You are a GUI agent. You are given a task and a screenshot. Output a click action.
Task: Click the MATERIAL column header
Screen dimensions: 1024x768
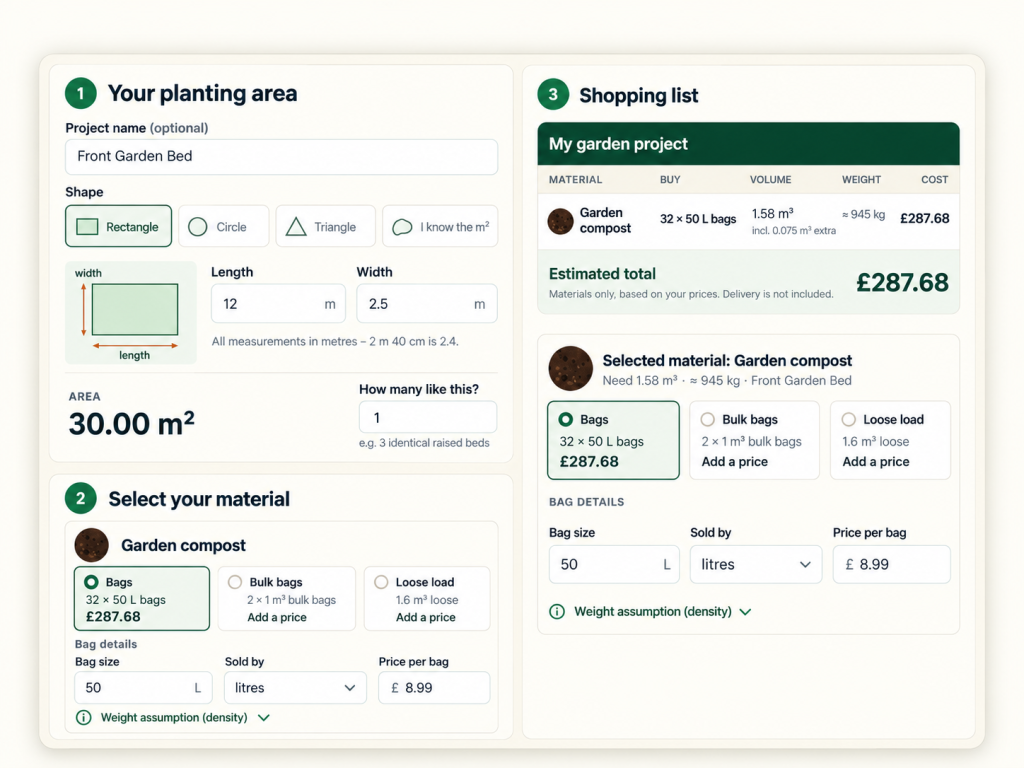coord(575,180)
